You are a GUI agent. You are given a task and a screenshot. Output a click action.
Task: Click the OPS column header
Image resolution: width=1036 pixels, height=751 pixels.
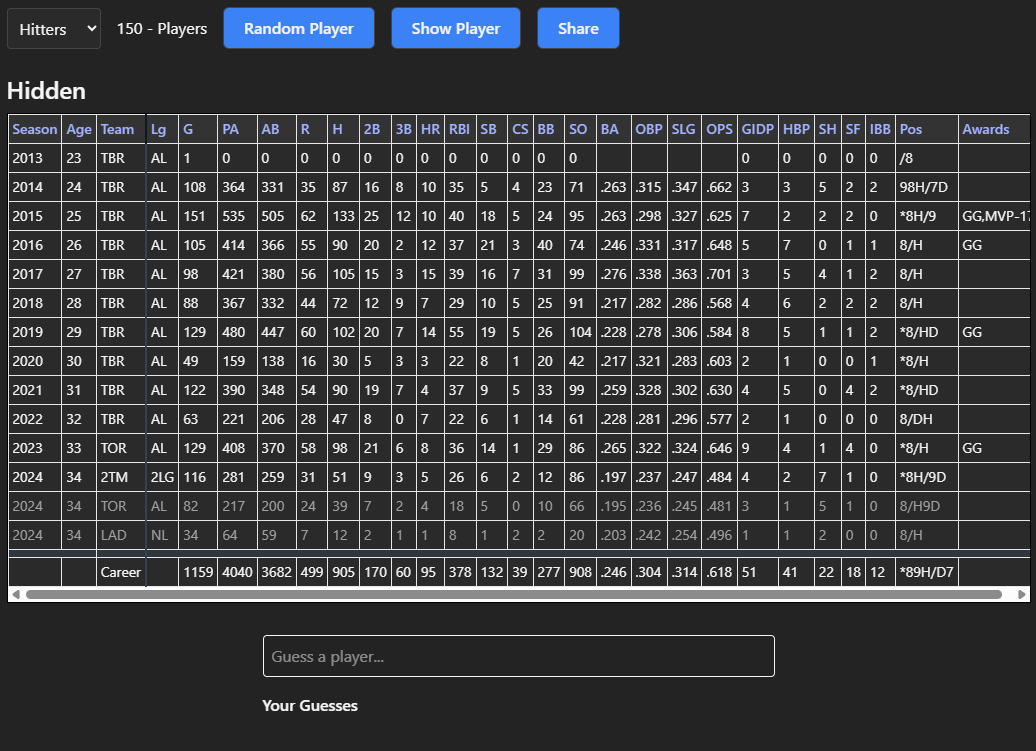pos(718,129)
